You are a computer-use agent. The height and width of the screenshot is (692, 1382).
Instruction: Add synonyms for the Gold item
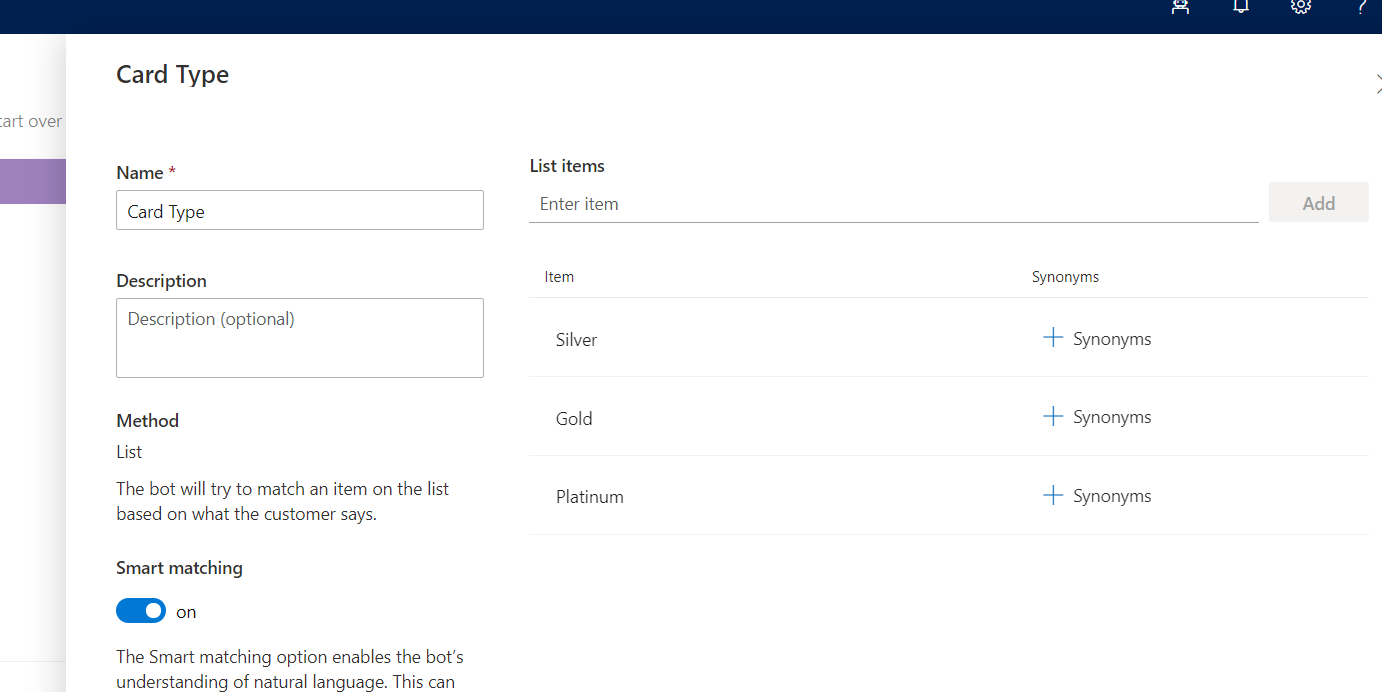pos(1096,416)
